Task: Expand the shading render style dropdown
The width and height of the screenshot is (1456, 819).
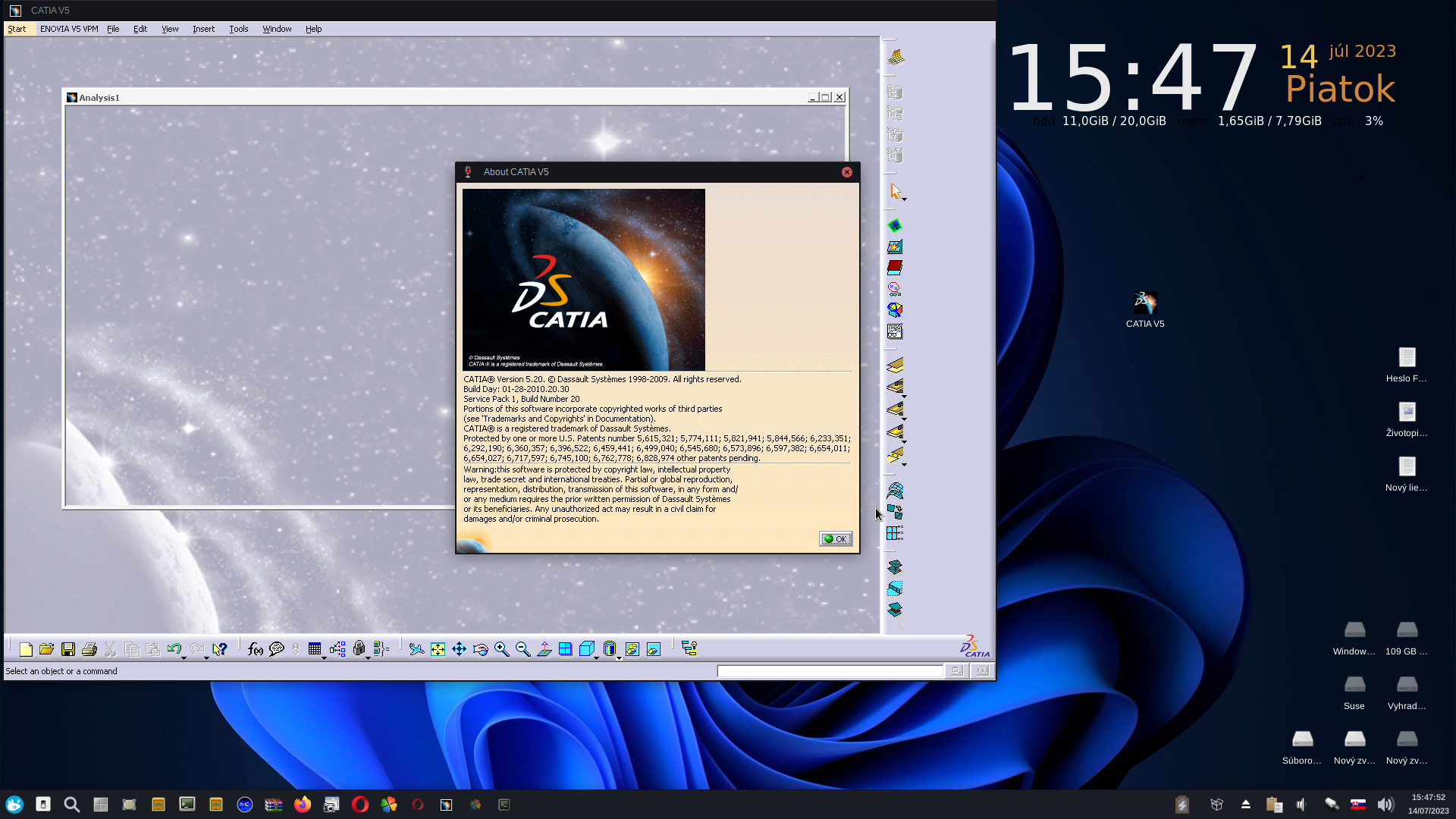Action: click(619, 657)
